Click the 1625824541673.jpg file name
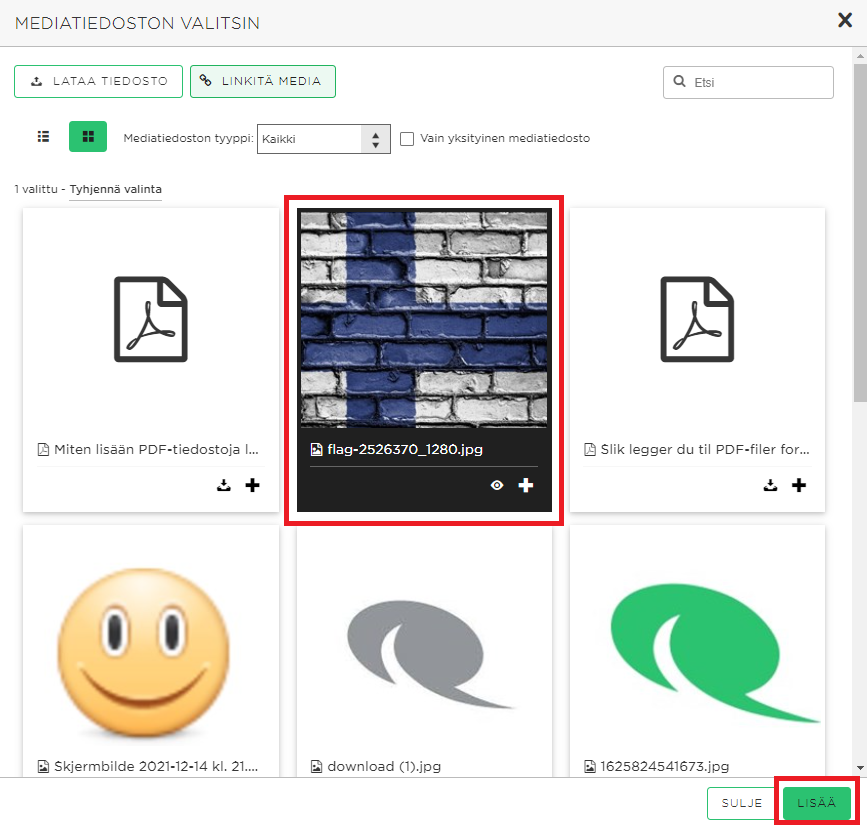Viewport: 867px width, 826px height. coord(665,766)
